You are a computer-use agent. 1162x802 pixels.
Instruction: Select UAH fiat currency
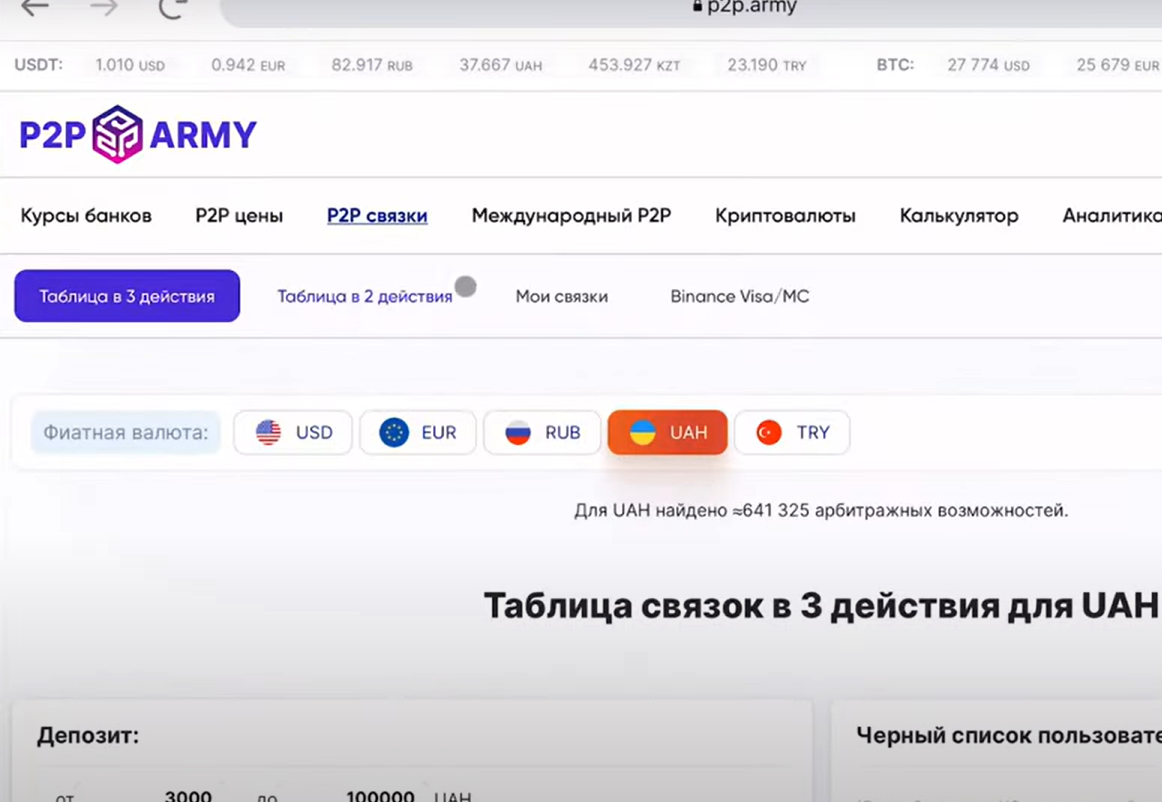pyautogui.click(x=667, y=432)
